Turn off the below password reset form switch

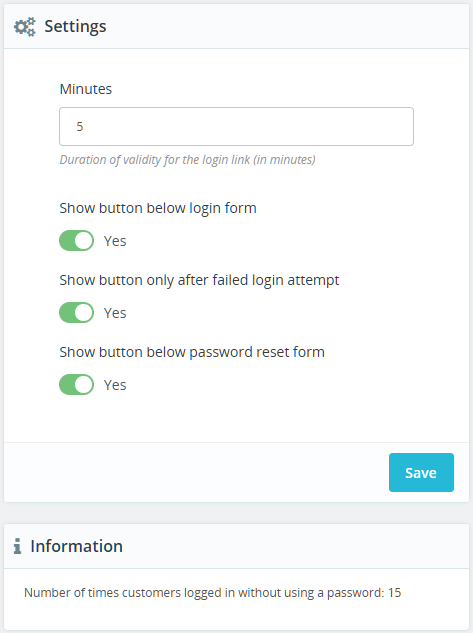[x=76, y=384]
